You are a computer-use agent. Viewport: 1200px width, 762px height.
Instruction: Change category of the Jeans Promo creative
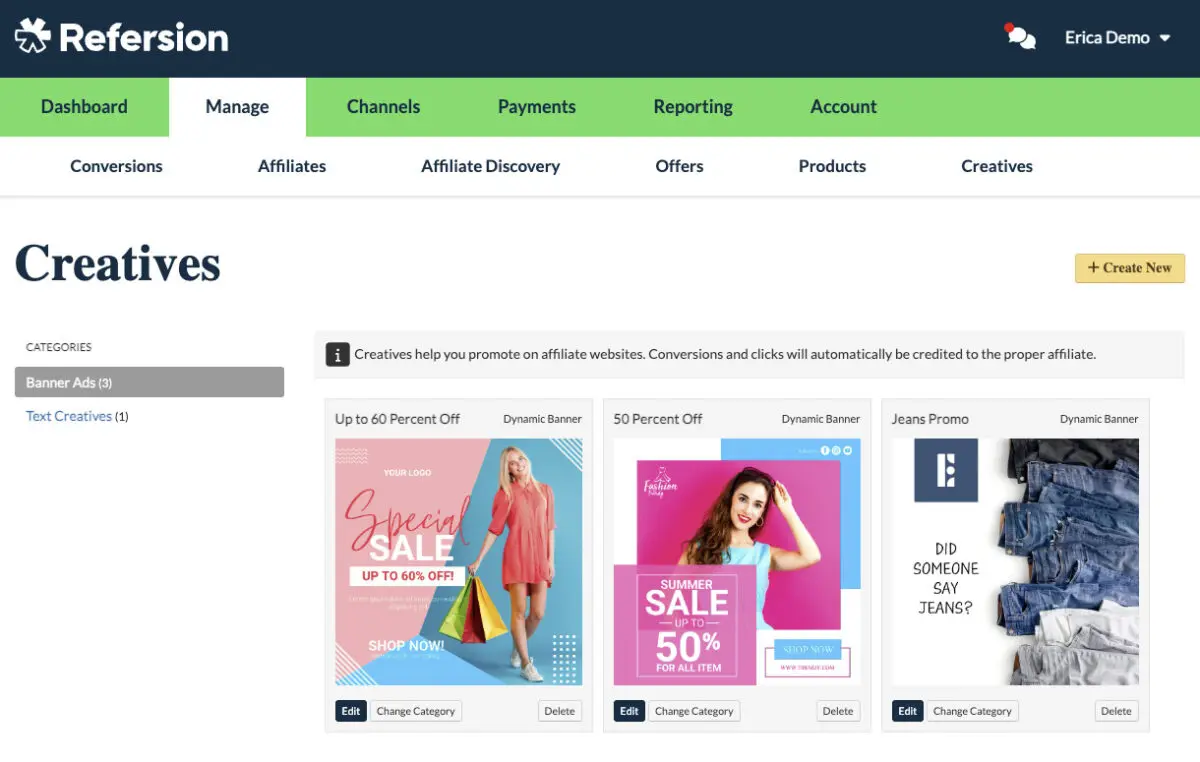(x=972, y=711)
